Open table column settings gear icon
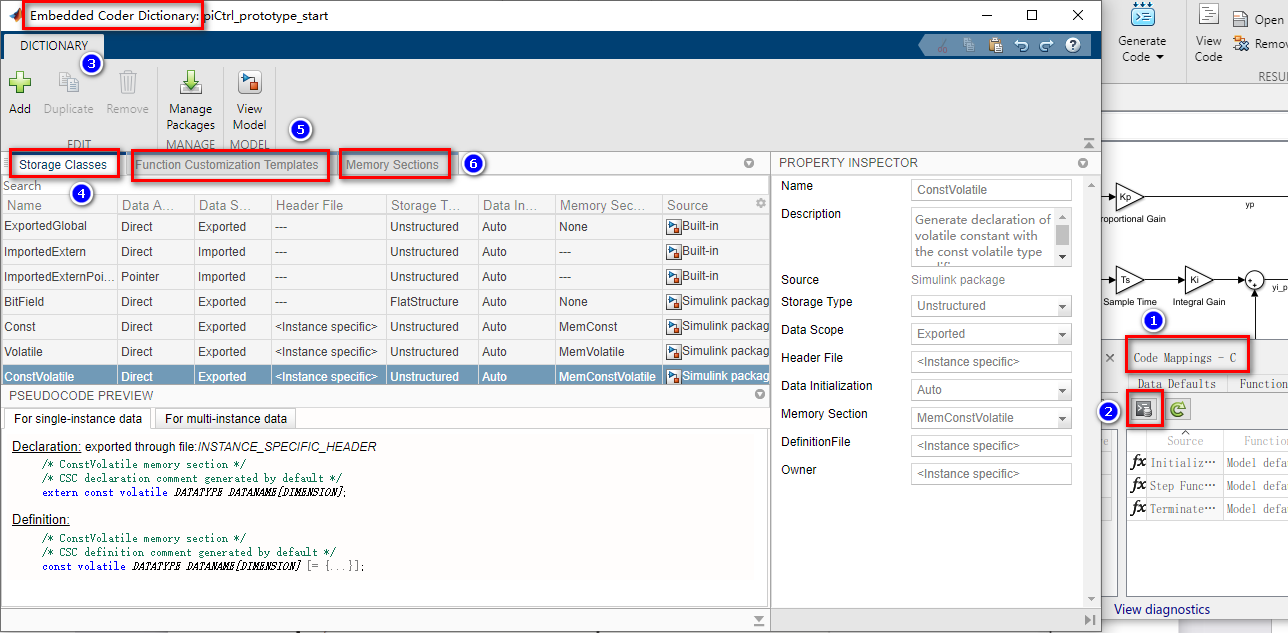 click(x=761, y=203)
